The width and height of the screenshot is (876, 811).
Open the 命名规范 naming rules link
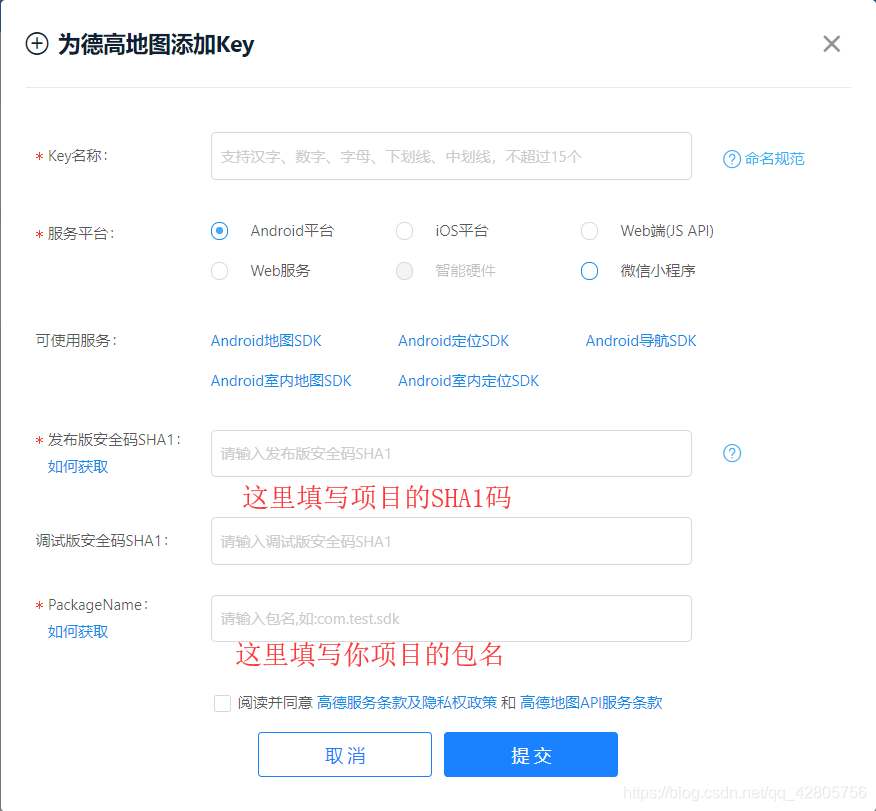774,159
